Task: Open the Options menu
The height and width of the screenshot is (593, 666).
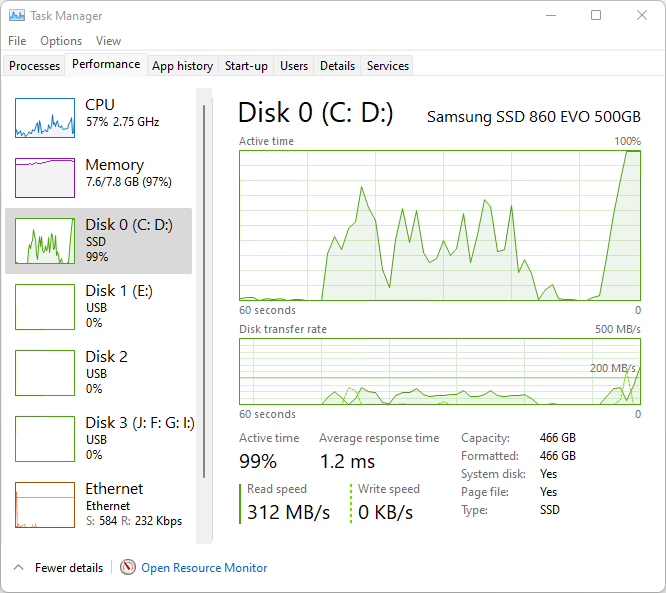Action: [x=61, y=41]
